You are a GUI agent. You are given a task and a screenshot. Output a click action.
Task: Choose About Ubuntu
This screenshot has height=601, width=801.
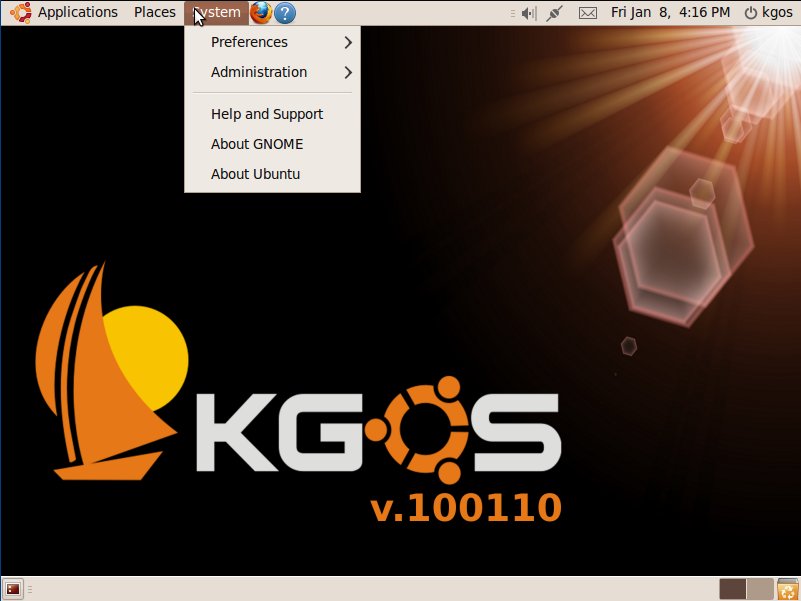(255, 174)
